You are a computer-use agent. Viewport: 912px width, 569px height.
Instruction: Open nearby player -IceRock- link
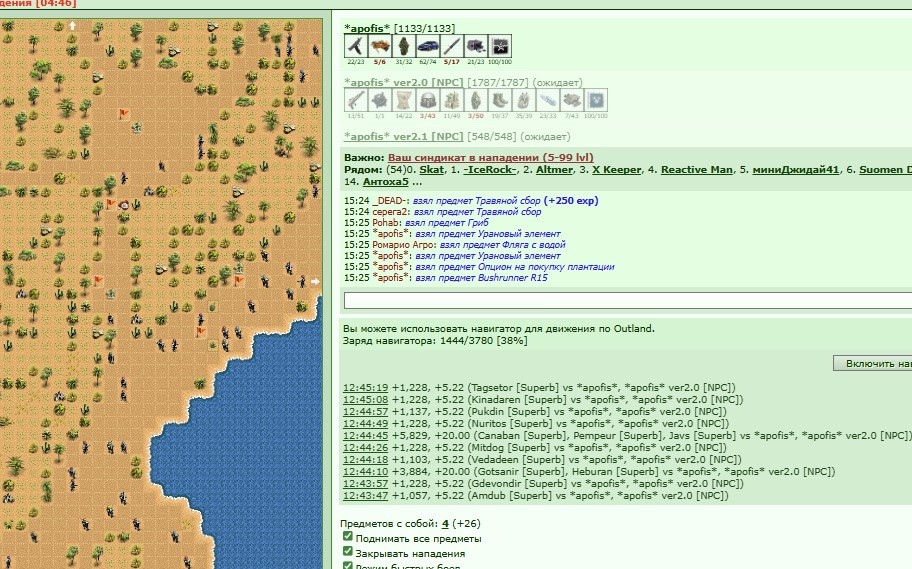[490, 170]
